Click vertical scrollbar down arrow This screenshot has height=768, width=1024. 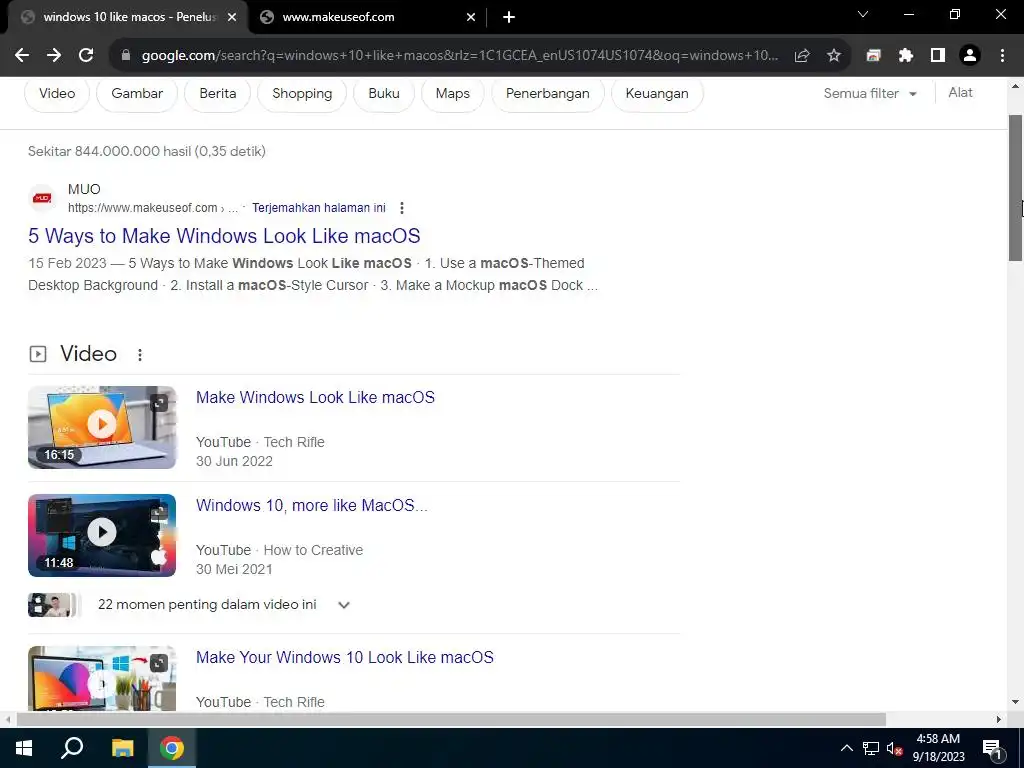point(1015,702)
